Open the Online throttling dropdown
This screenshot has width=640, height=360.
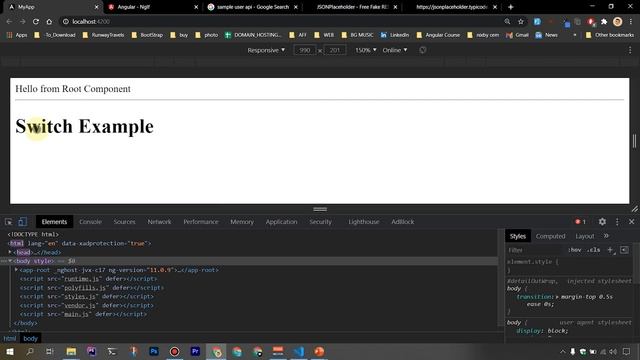(395, 50)
